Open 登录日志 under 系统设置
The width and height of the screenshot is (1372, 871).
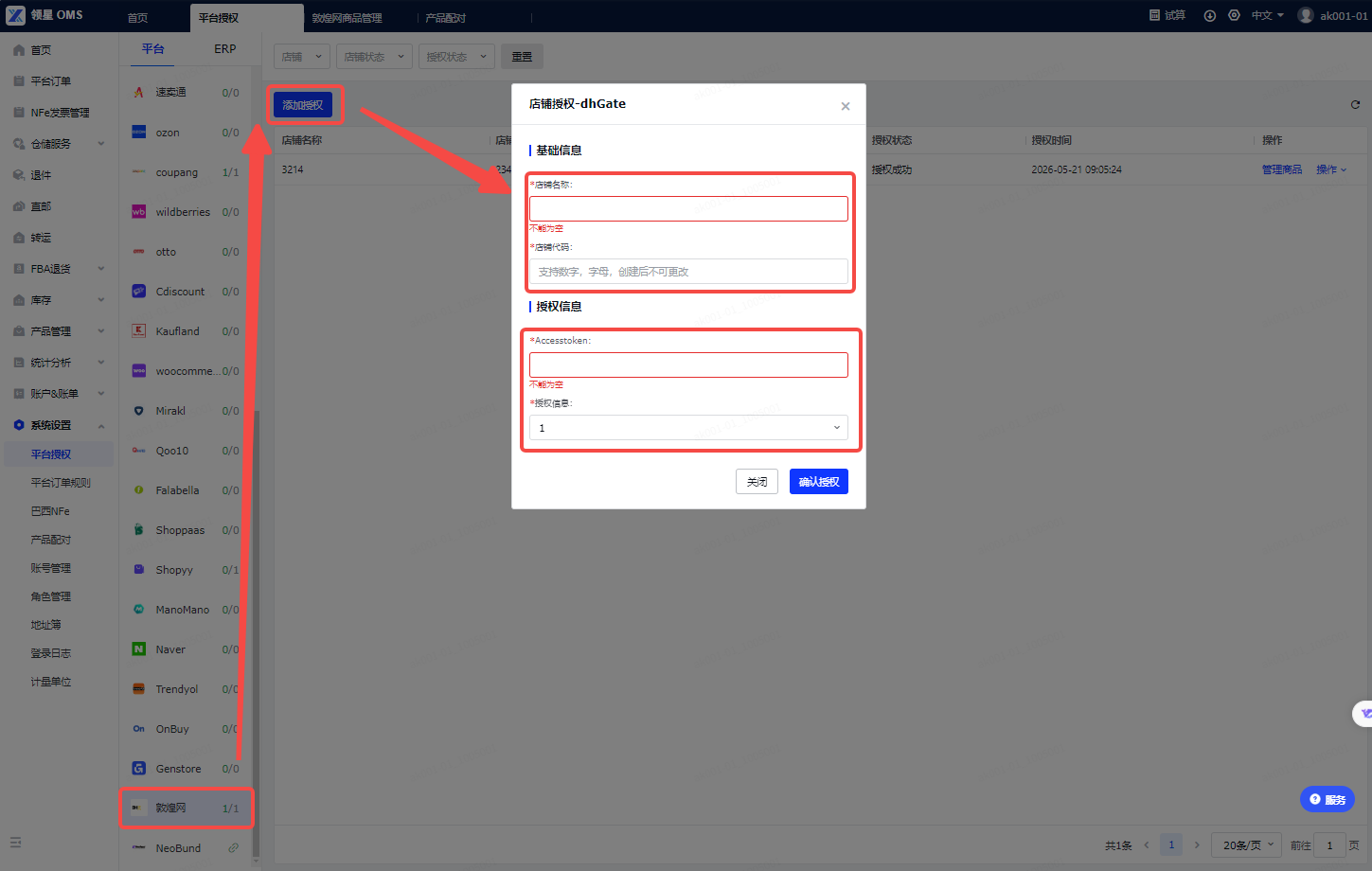tap(51, 653)
